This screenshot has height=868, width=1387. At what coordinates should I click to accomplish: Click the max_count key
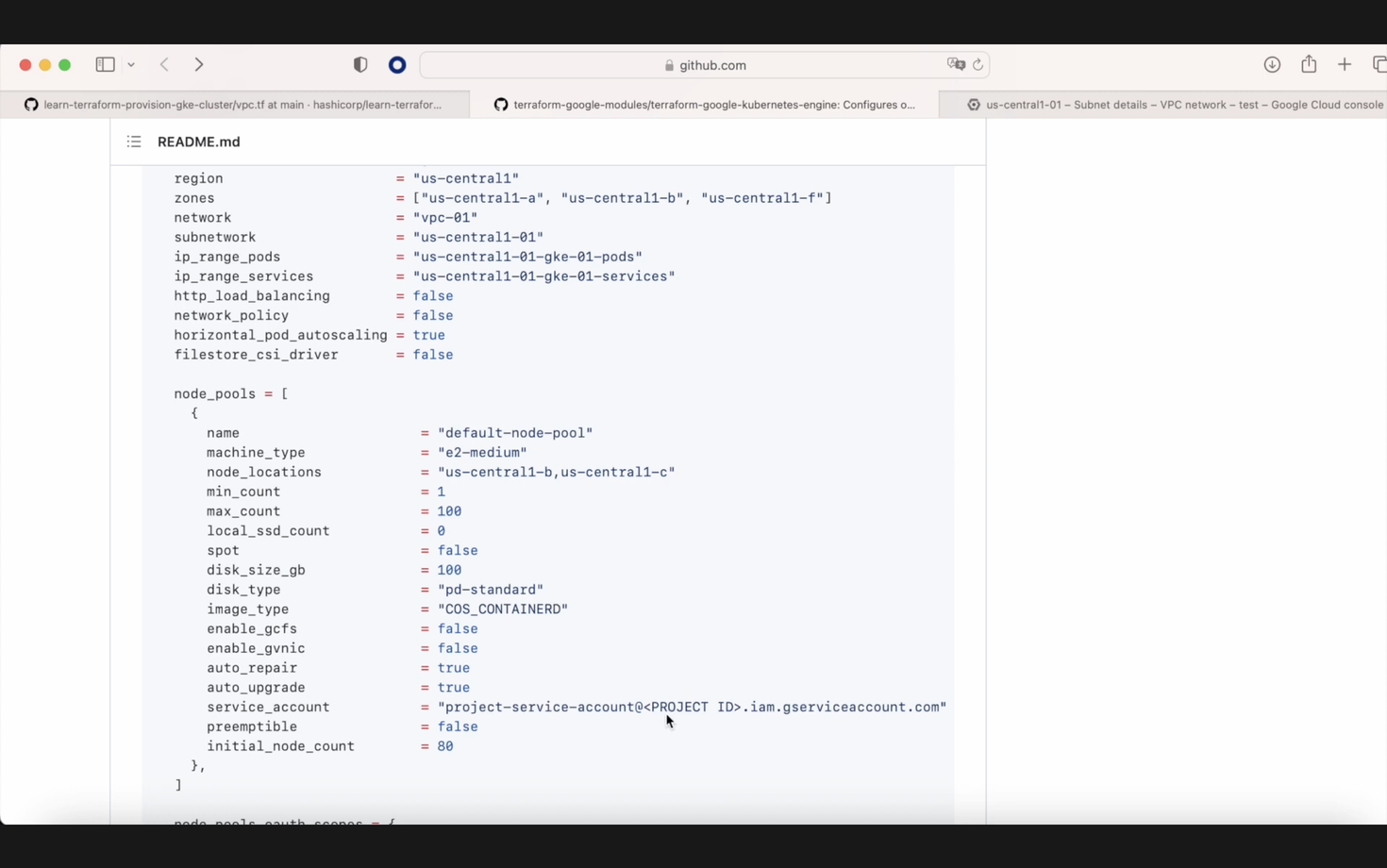[x=243, y=511]
